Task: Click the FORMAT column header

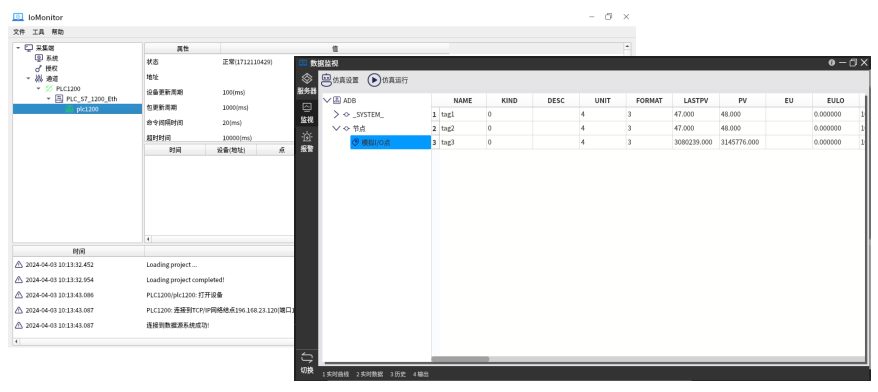Action: click(649, 101)
